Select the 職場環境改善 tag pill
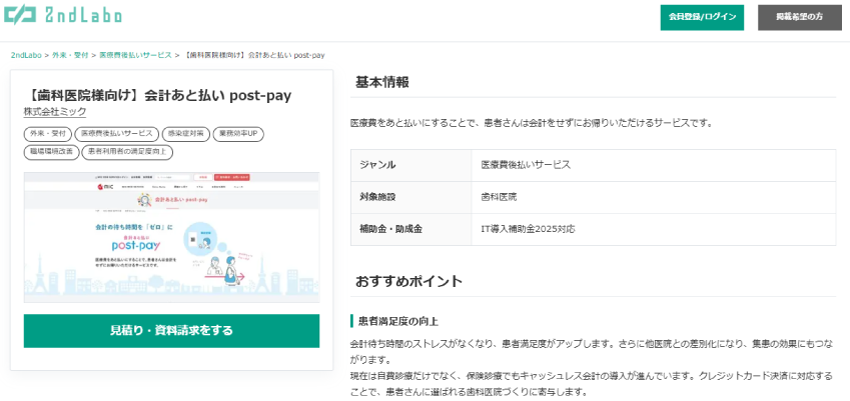This screenshot has height=401, width=850. coord(50,152)
